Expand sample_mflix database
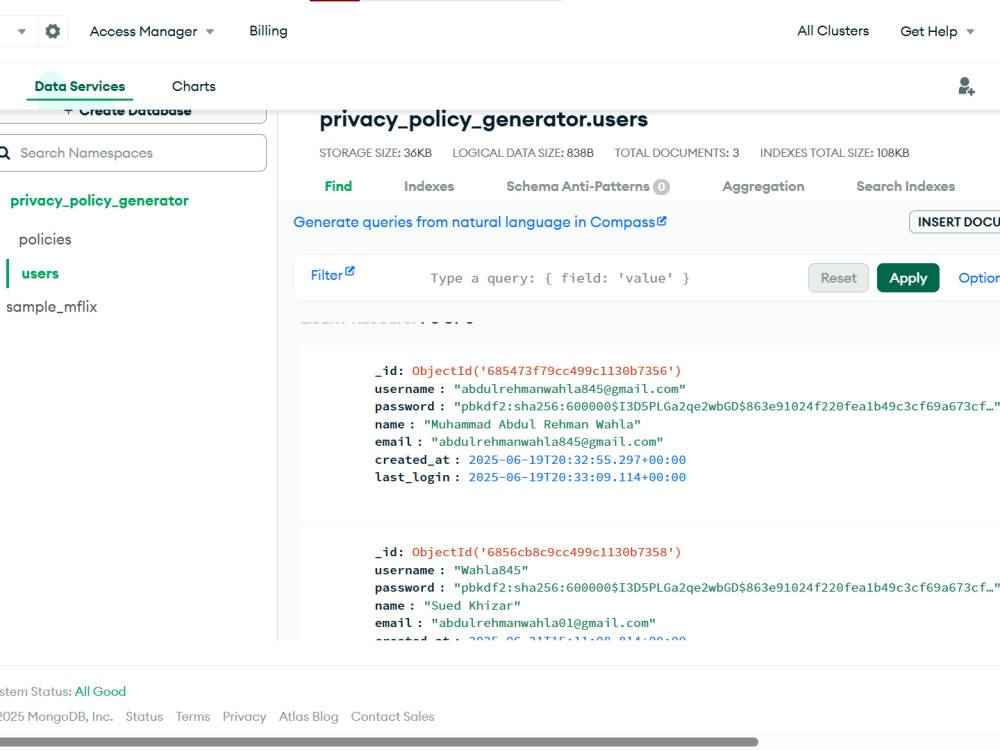The width and height of the screenshot is (1000, 750). pos(52,307)
